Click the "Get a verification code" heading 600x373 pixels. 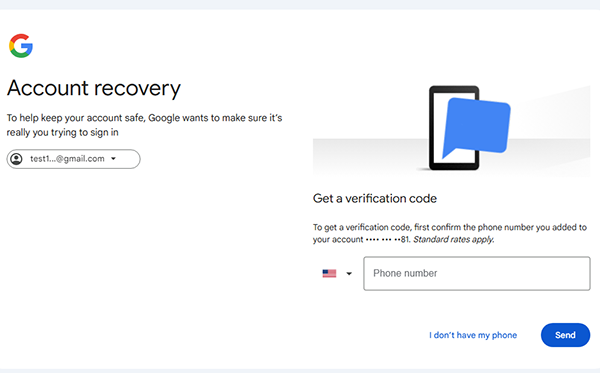[x=375, y=198]
